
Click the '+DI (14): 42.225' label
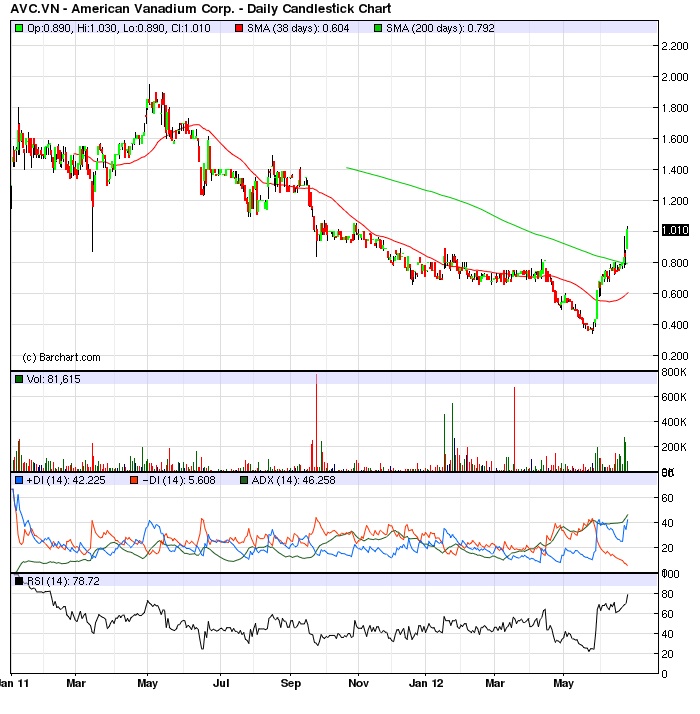click(x=66, y=480)
